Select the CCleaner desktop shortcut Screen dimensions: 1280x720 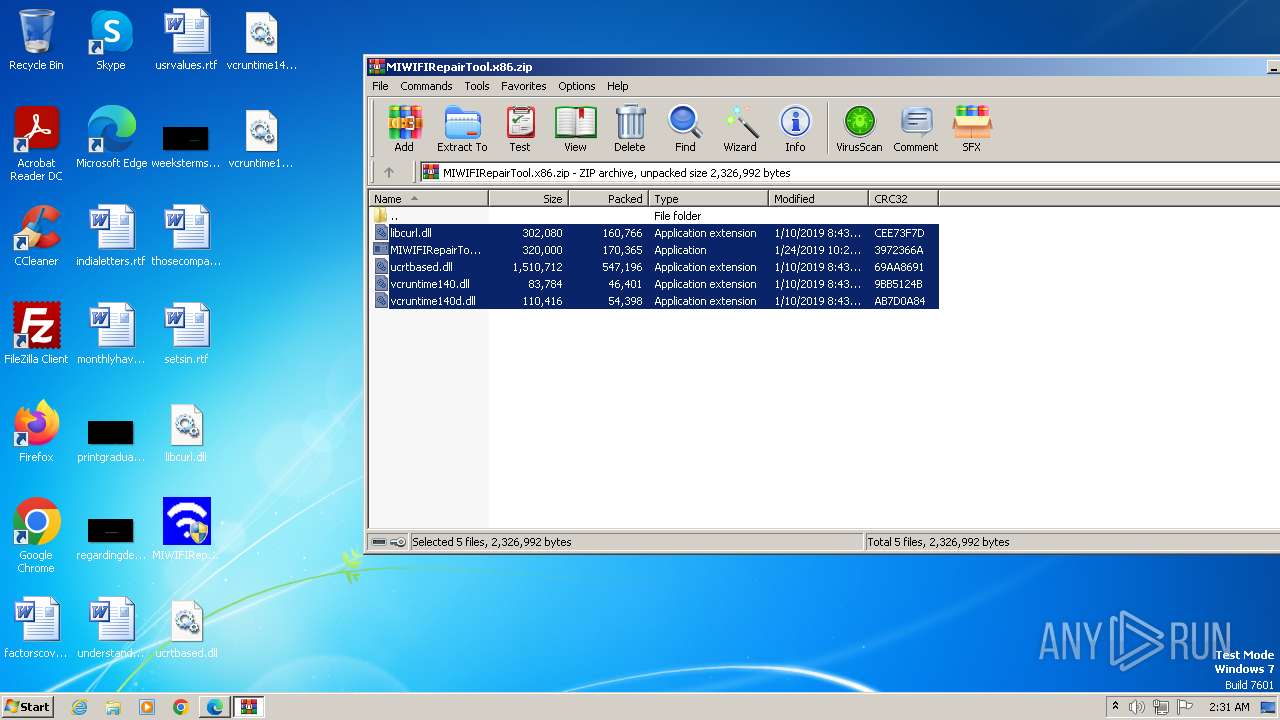tap(36, 236)
